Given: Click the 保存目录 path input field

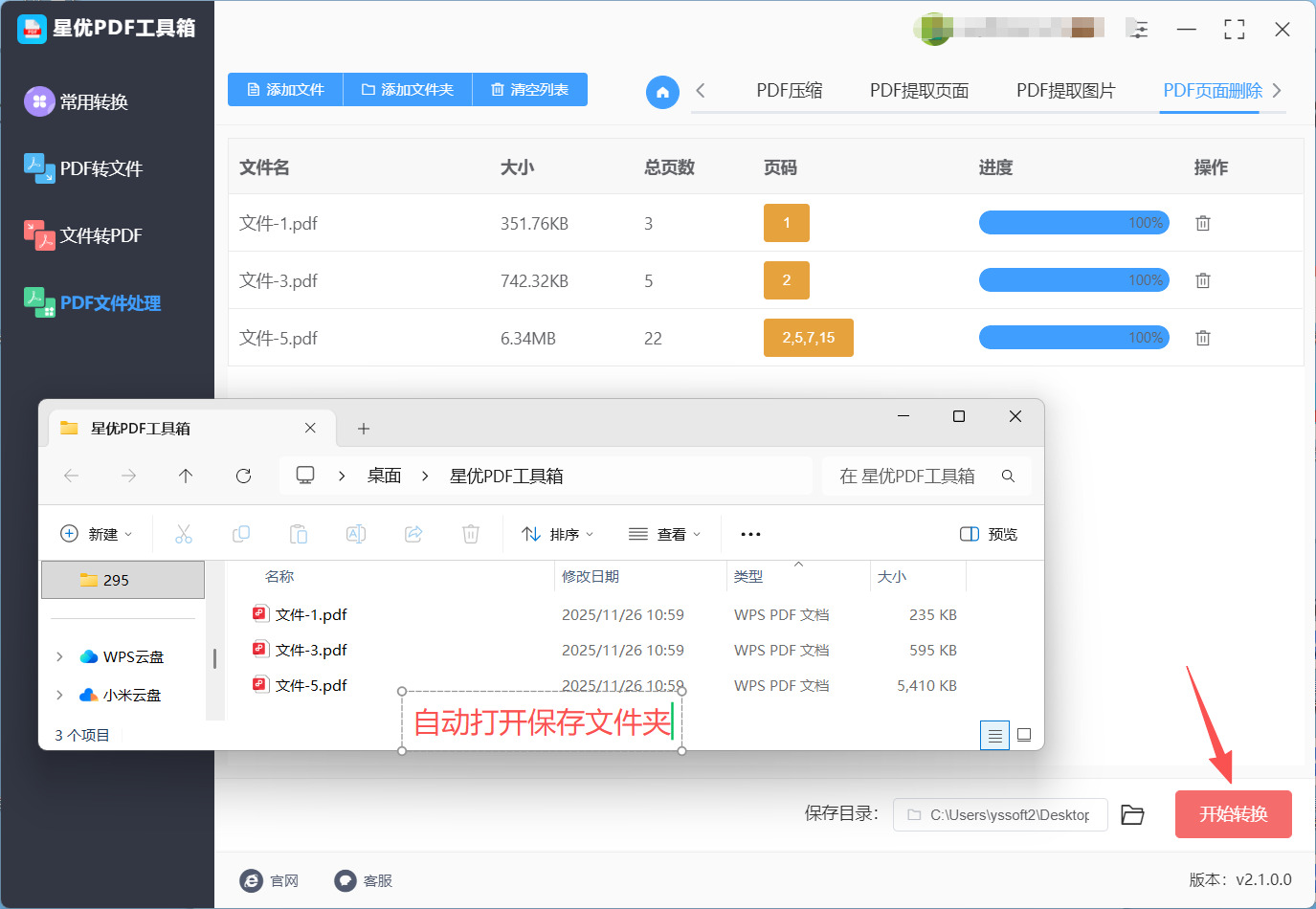Looking at the screenshot, I should pyautogui.click(x=1000, y=814).
